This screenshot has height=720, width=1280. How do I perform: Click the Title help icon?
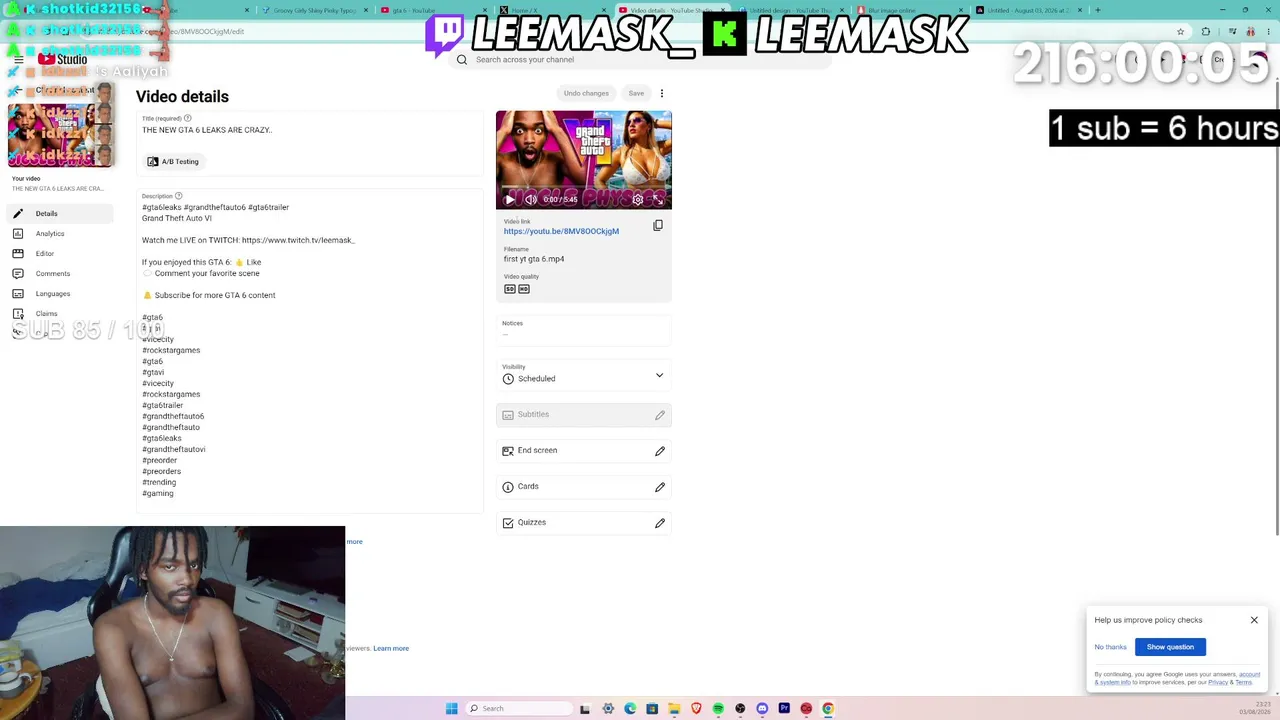[x=187, y=118]
